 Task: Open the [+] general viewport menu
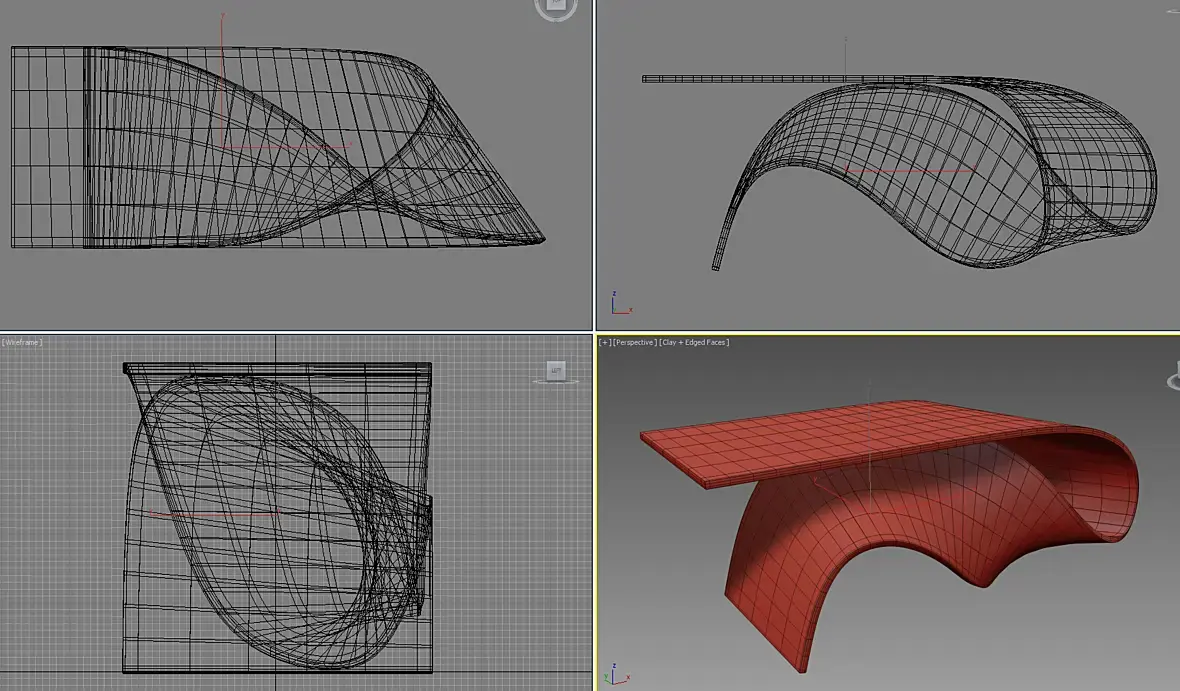pos(604,342)
